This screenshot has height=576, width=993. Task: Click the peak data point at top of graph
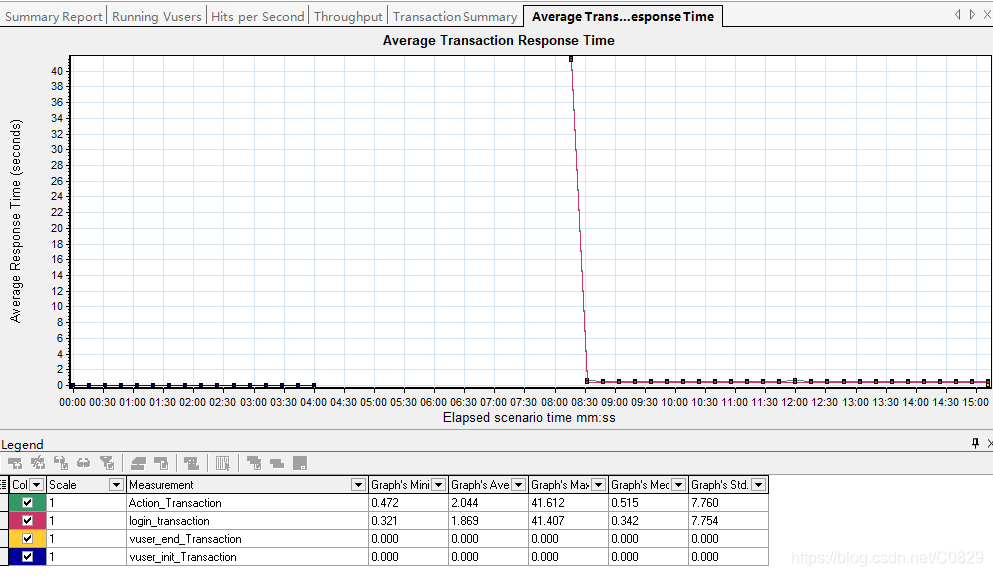(571, 59)
